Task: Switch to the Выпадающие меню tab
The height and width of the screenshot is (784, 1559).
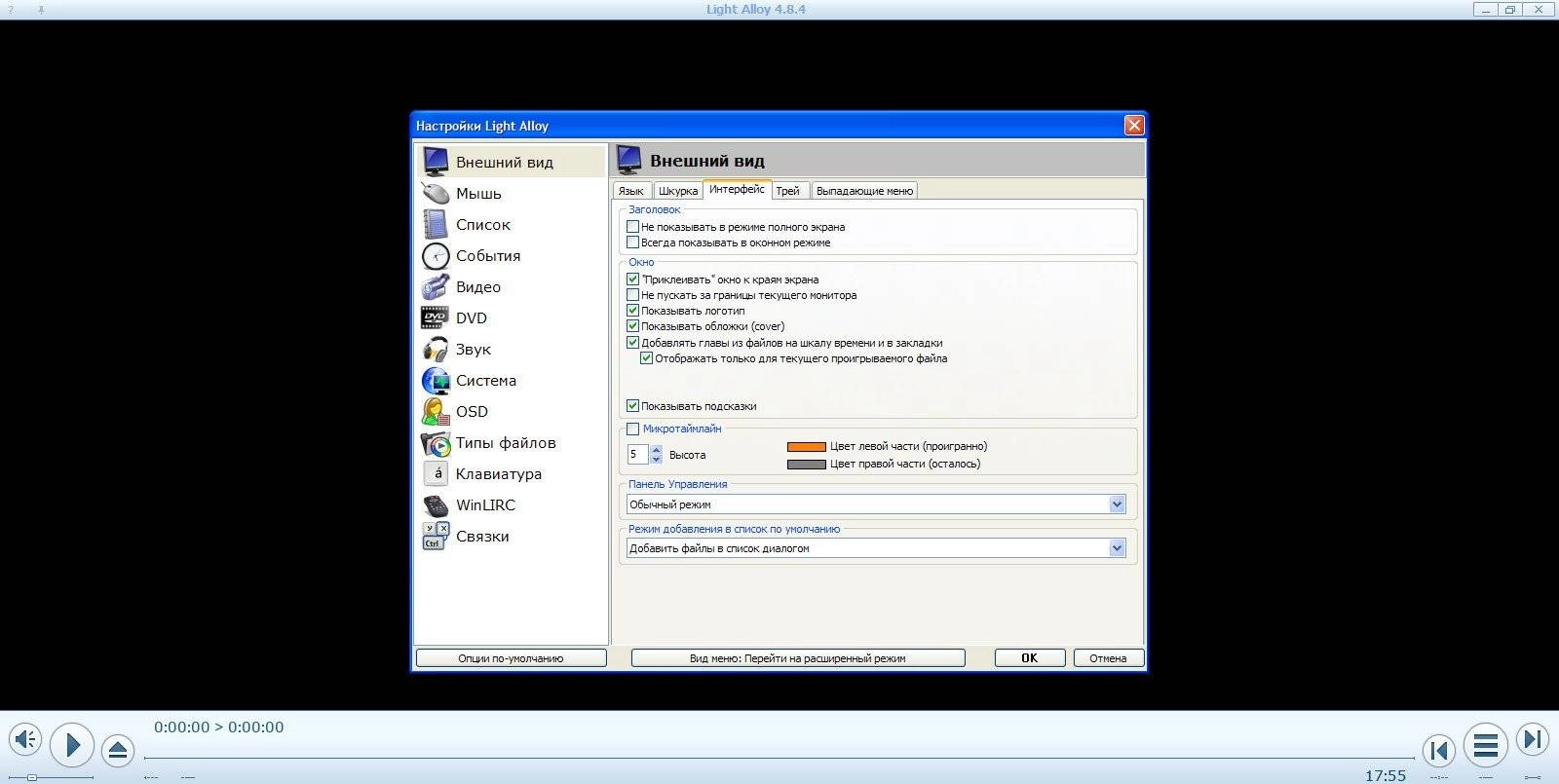Action: point(864,191)
